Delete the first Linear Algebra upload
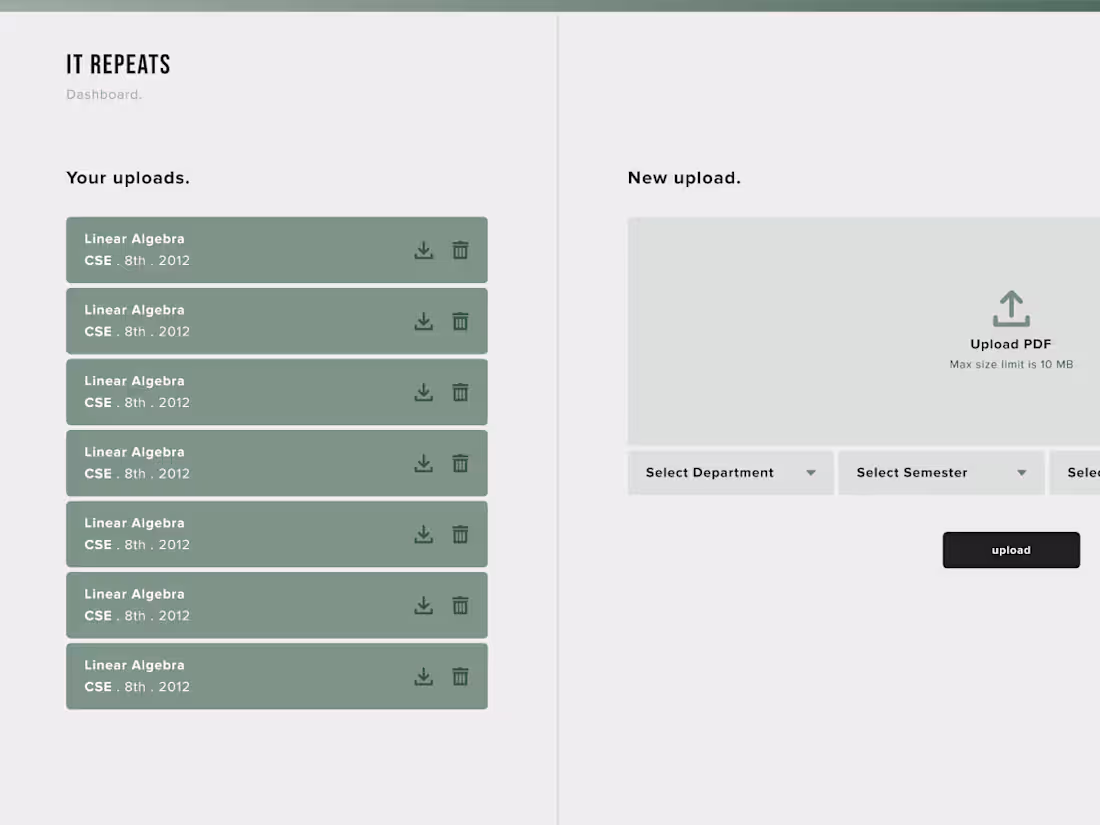Screen dimensions: 1100x825 460,250
